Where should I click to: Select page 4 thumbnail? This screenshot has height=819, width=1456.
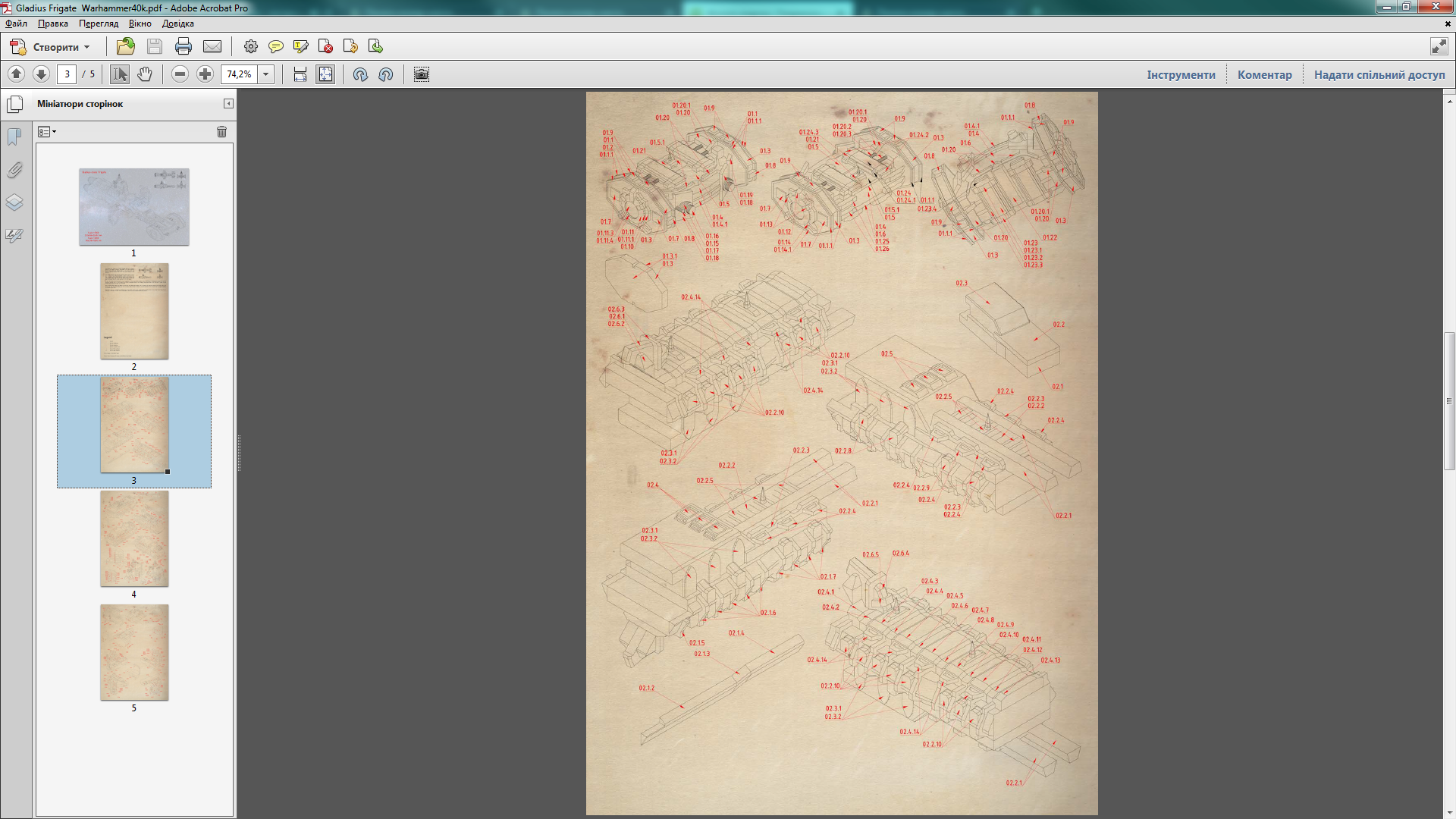click(134, 538)
